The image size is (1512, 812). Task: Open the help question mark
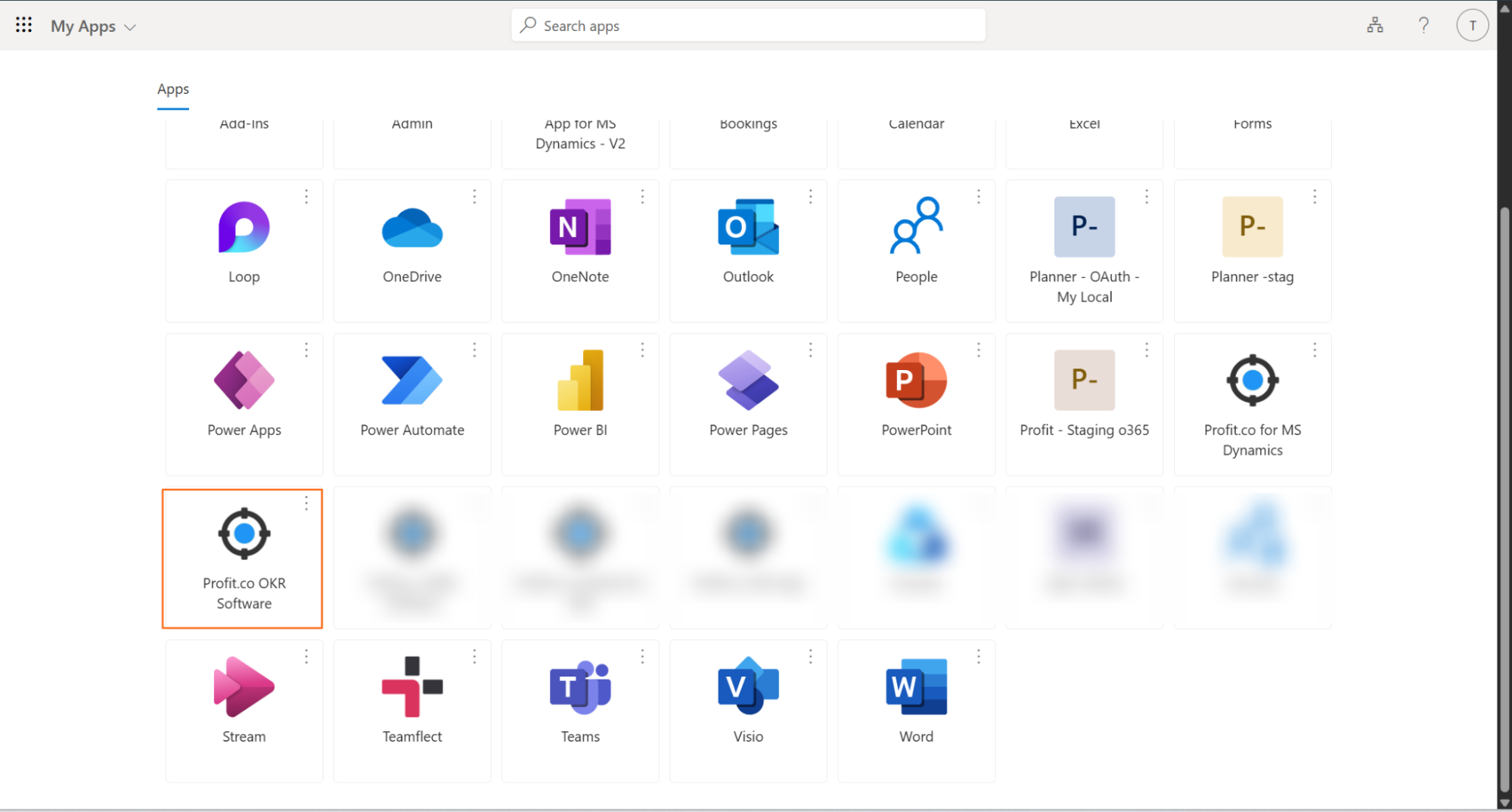click(1424, 26)
